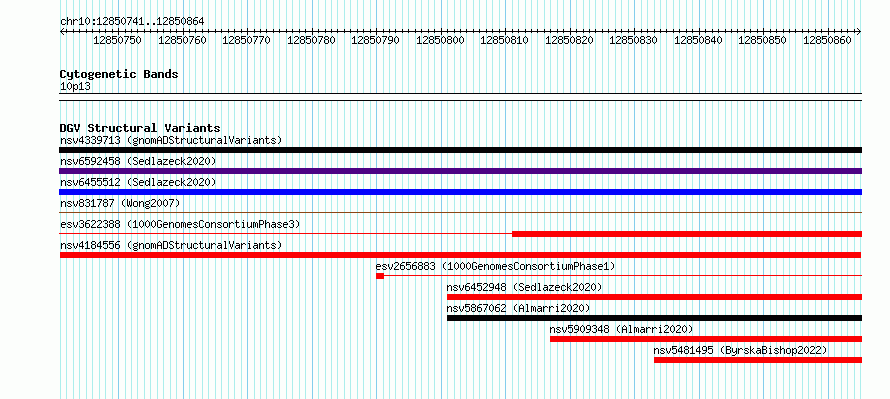Click ruler position 12850780
Screen dimensions: 890x399
pyautogui.click(x=311, y=40)
